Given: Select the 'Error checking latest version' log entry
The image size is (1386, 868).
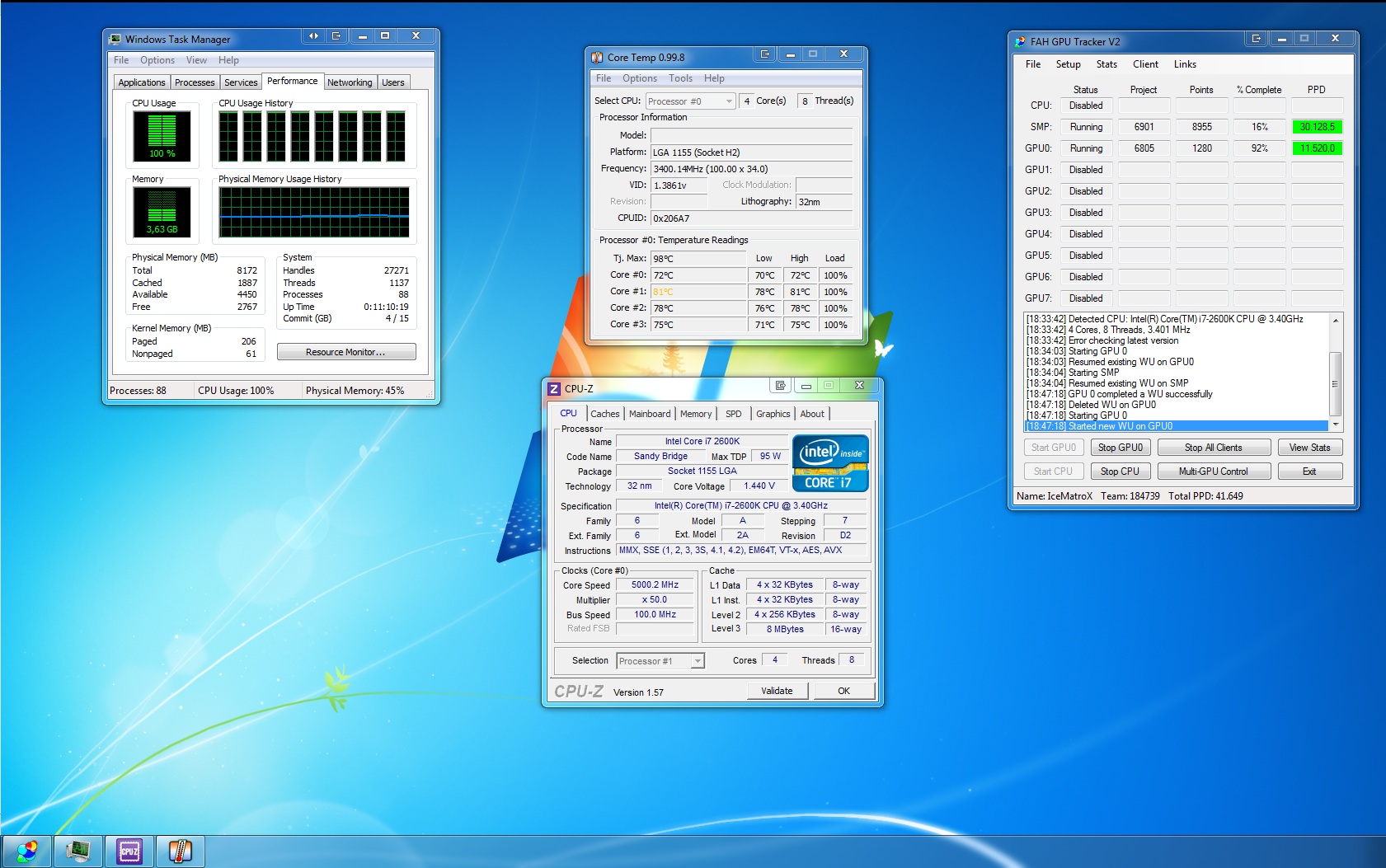Looking at the screenshot, I should click(1123, 340).
